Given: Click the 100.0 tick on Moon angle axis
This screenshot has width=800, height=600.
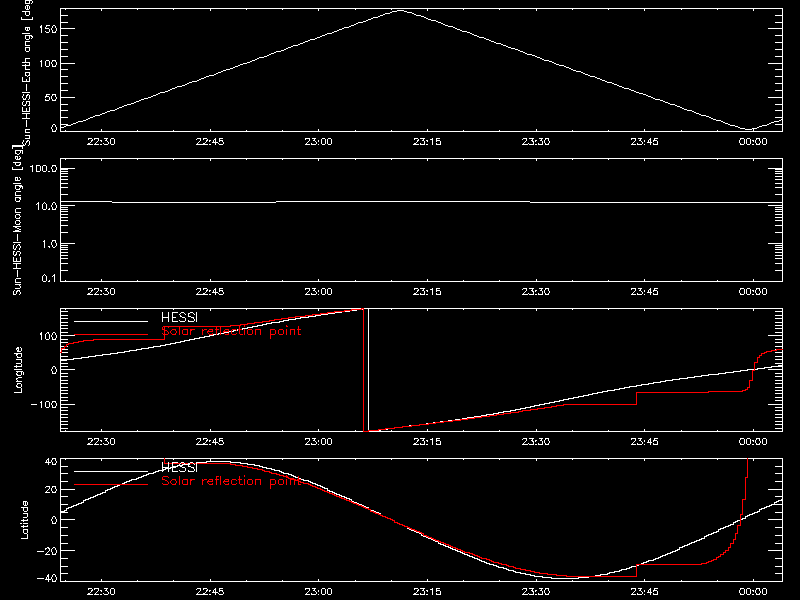Looking at the screenshot, I should pos(43,168).
